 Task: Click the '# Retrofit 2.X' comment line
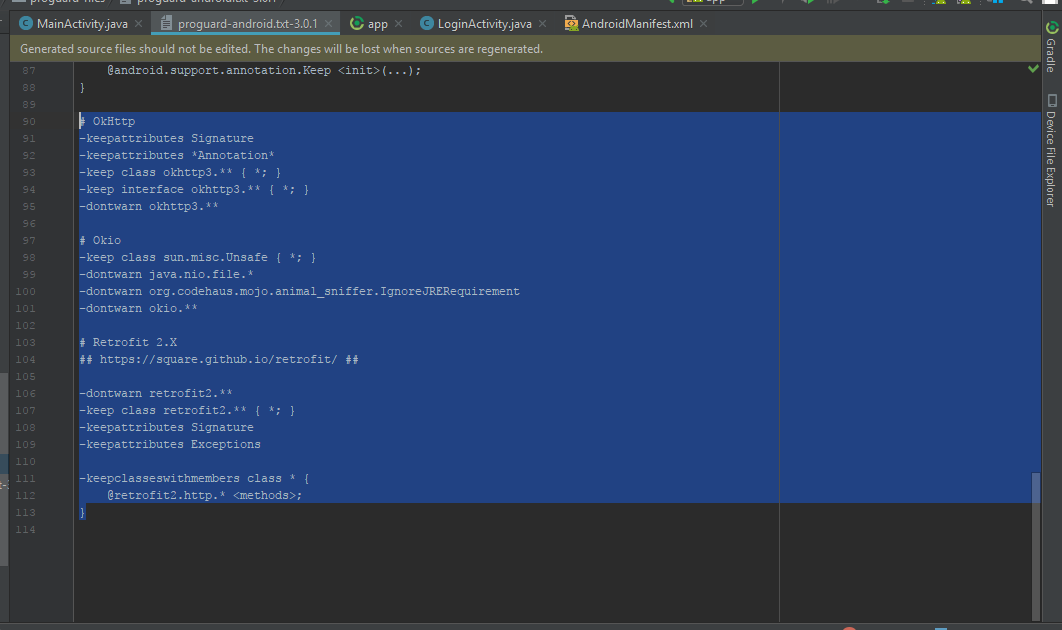128,342
